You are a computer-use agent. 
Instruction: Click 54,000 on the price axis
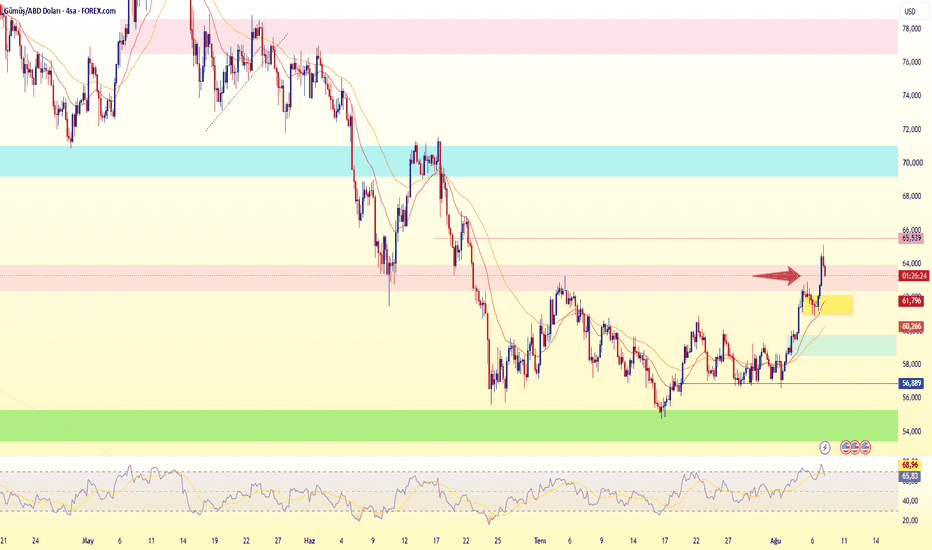(x=912, y=431)
